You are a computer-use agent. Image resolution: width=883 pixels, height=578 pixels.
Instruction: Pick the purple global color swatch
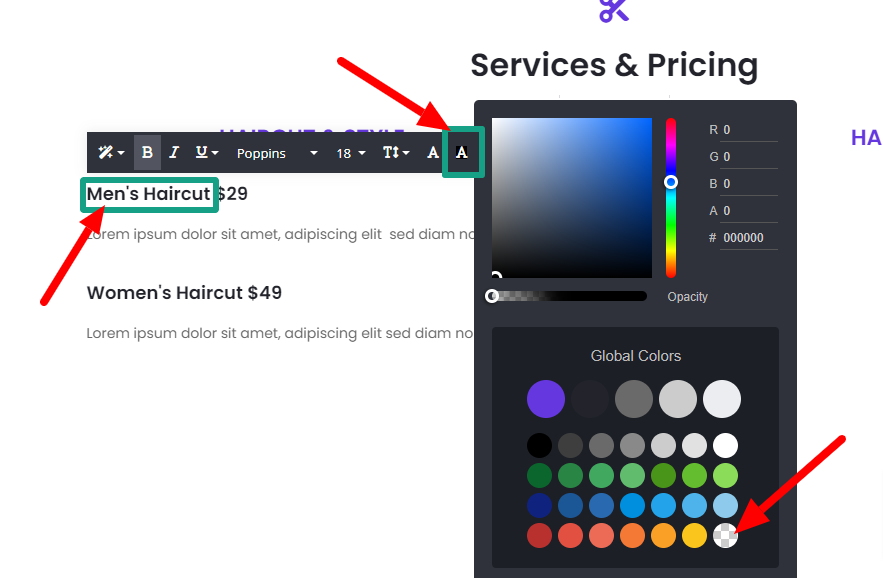pyautogui.click(x=545, y=398)
